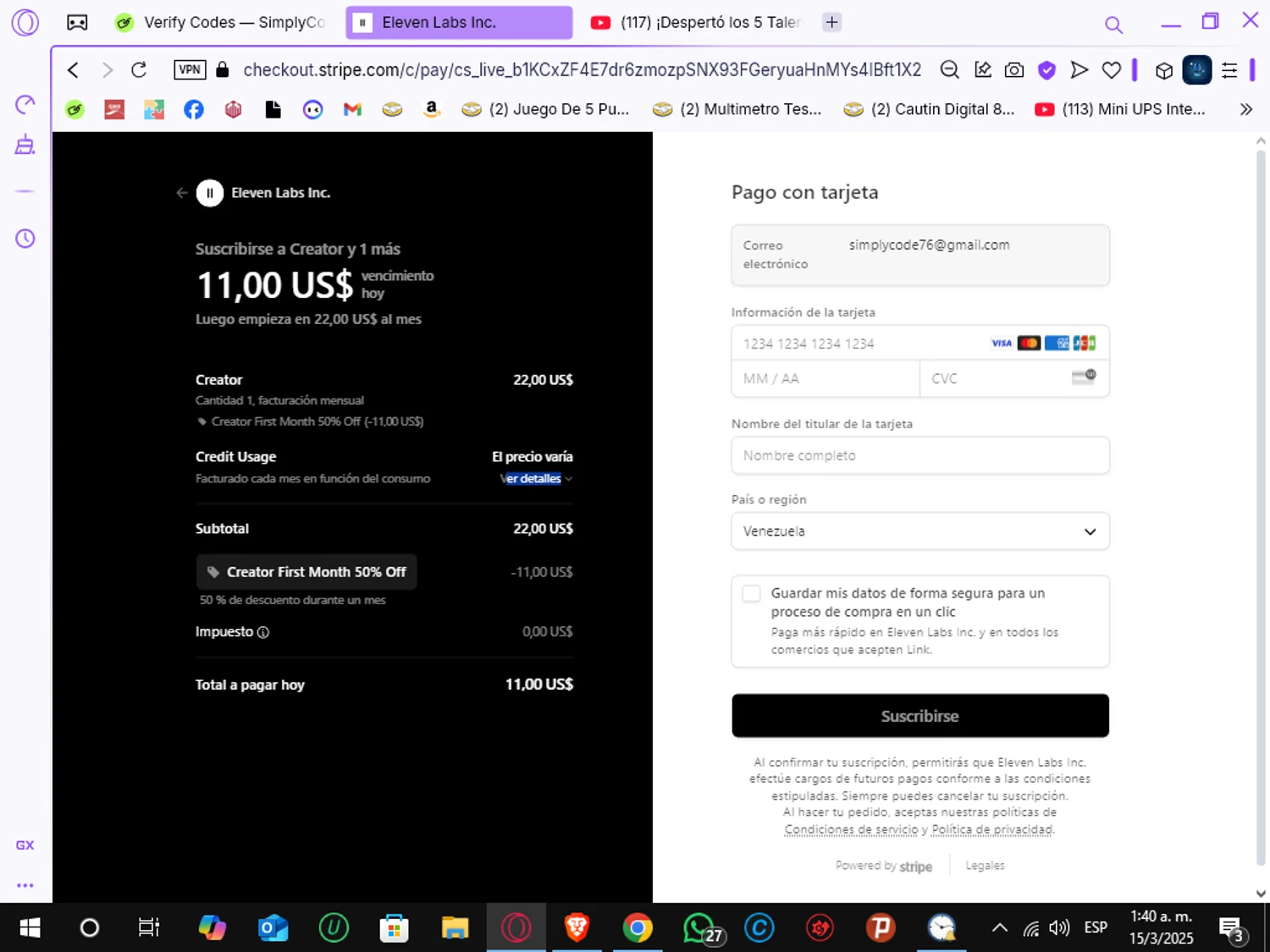The image size is (1270, 952).
Task: Check Guardar mis datos checkbox
Action: coord(751,593)
